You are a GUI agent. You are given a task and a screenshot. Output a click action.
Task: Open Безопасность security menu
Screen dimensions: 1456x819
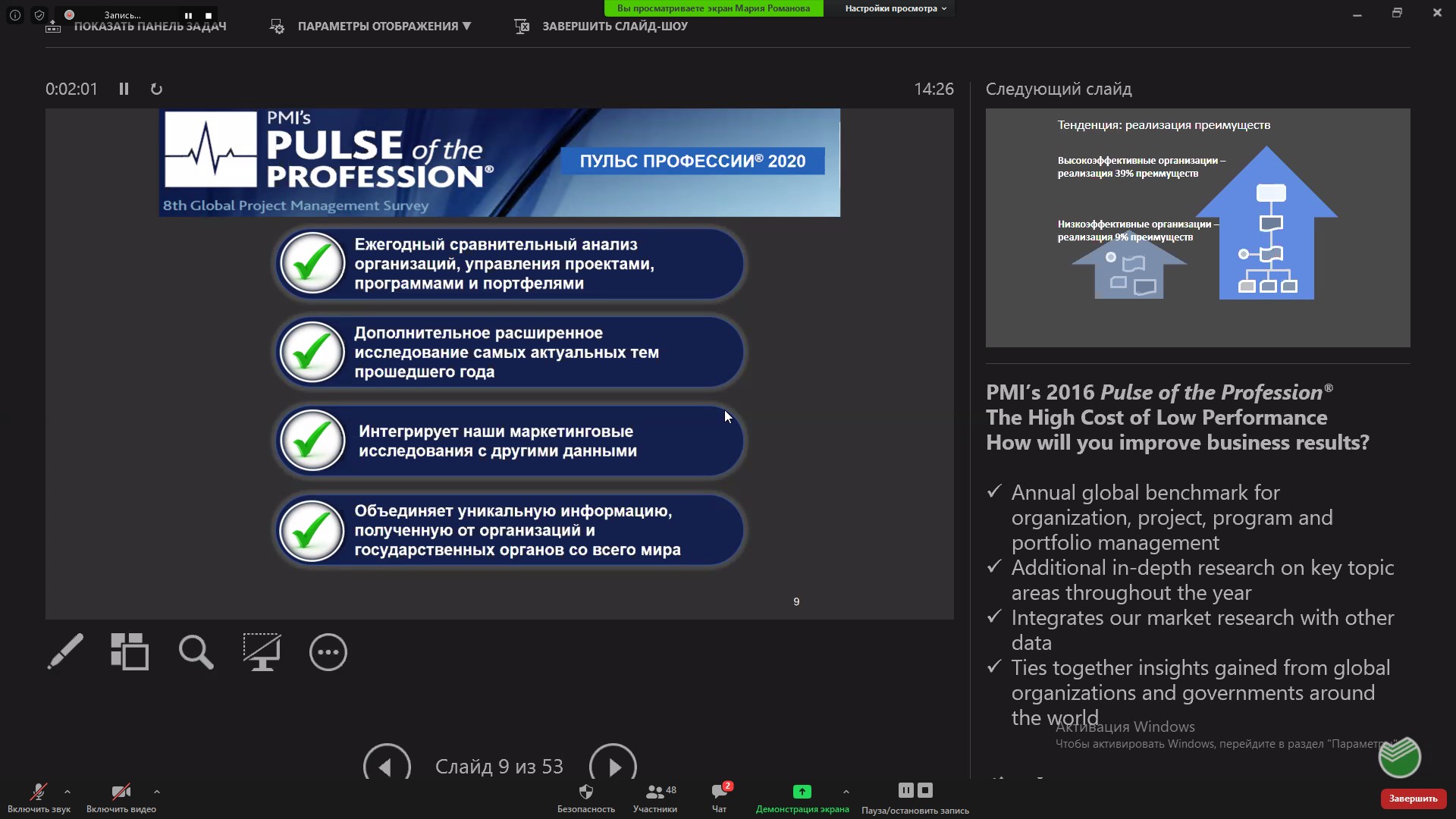(x=586, y=799)
